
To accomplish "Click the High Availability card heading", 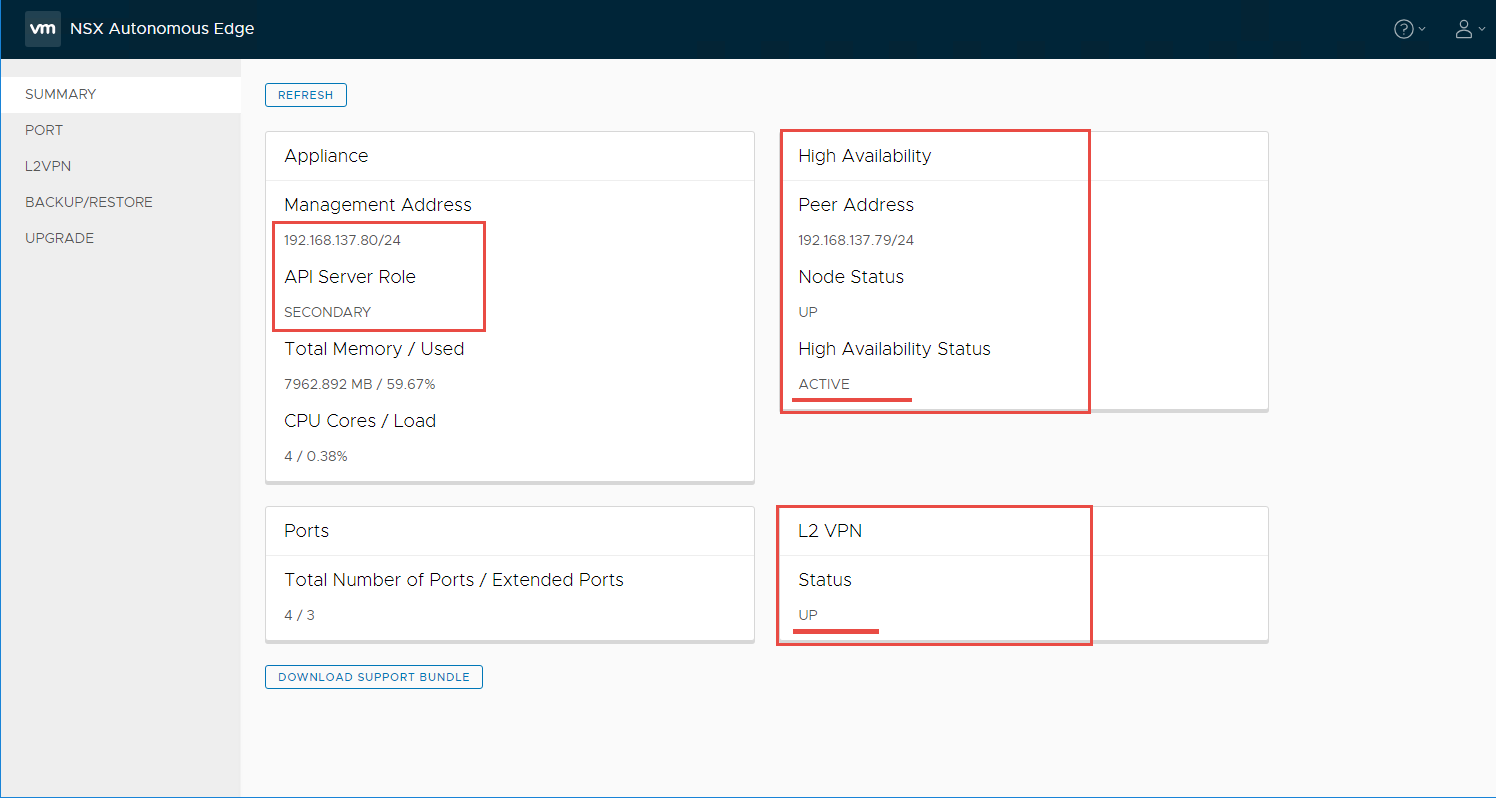I will pos(864,156).
